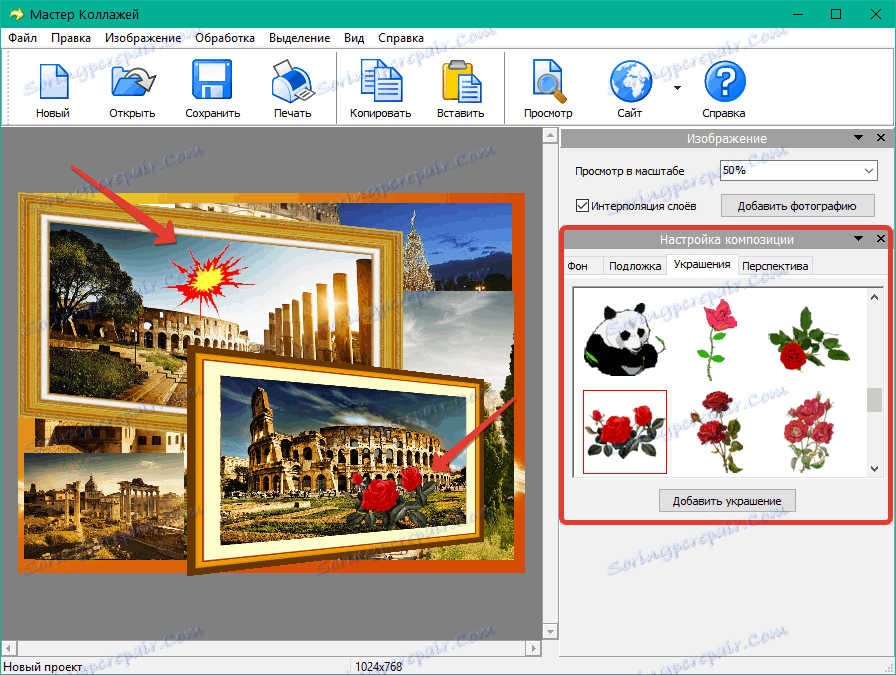Image resolution: width=896 pixels, height=675 pixels.
Task: Select the Roman Forum ruins photo on canvas
Action: tap(105, 505)
